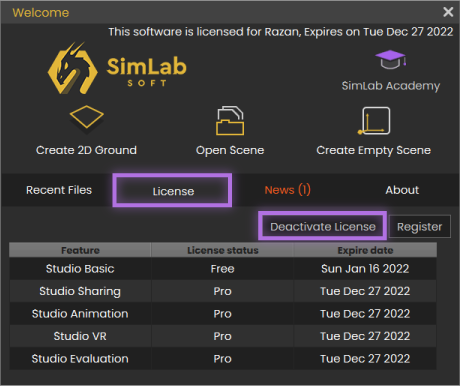
Task: Click the licensed for Razan notice text
Action: (281, 32)
